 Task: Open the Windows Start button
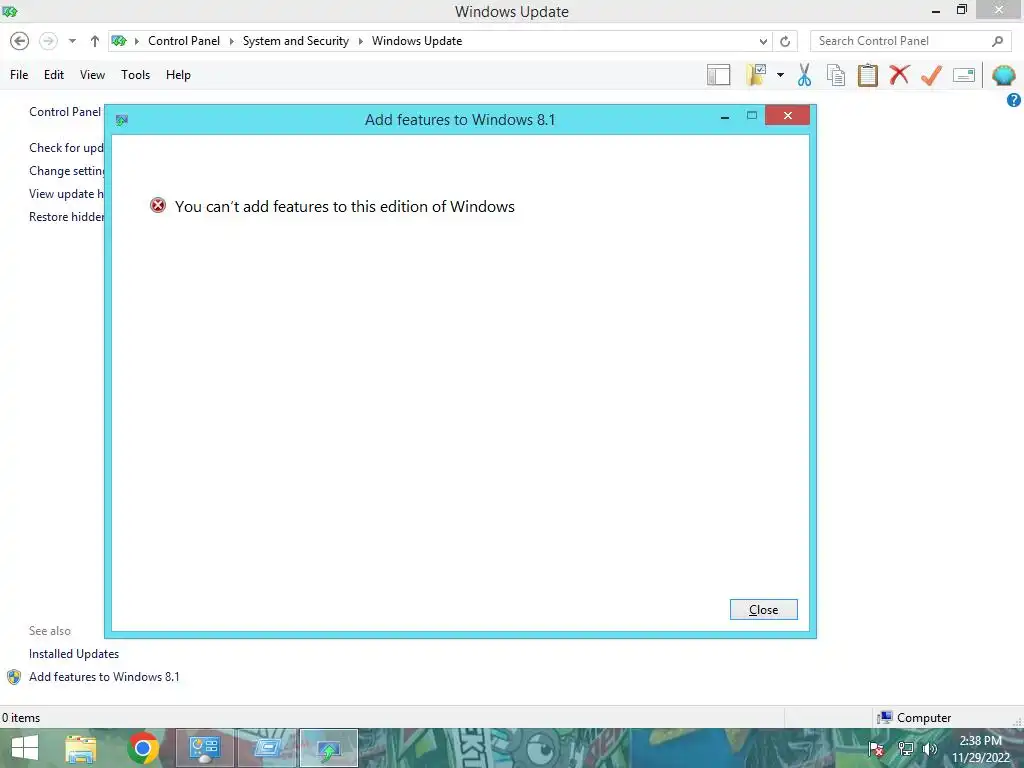pyautogui.click(x=25, y=748)
